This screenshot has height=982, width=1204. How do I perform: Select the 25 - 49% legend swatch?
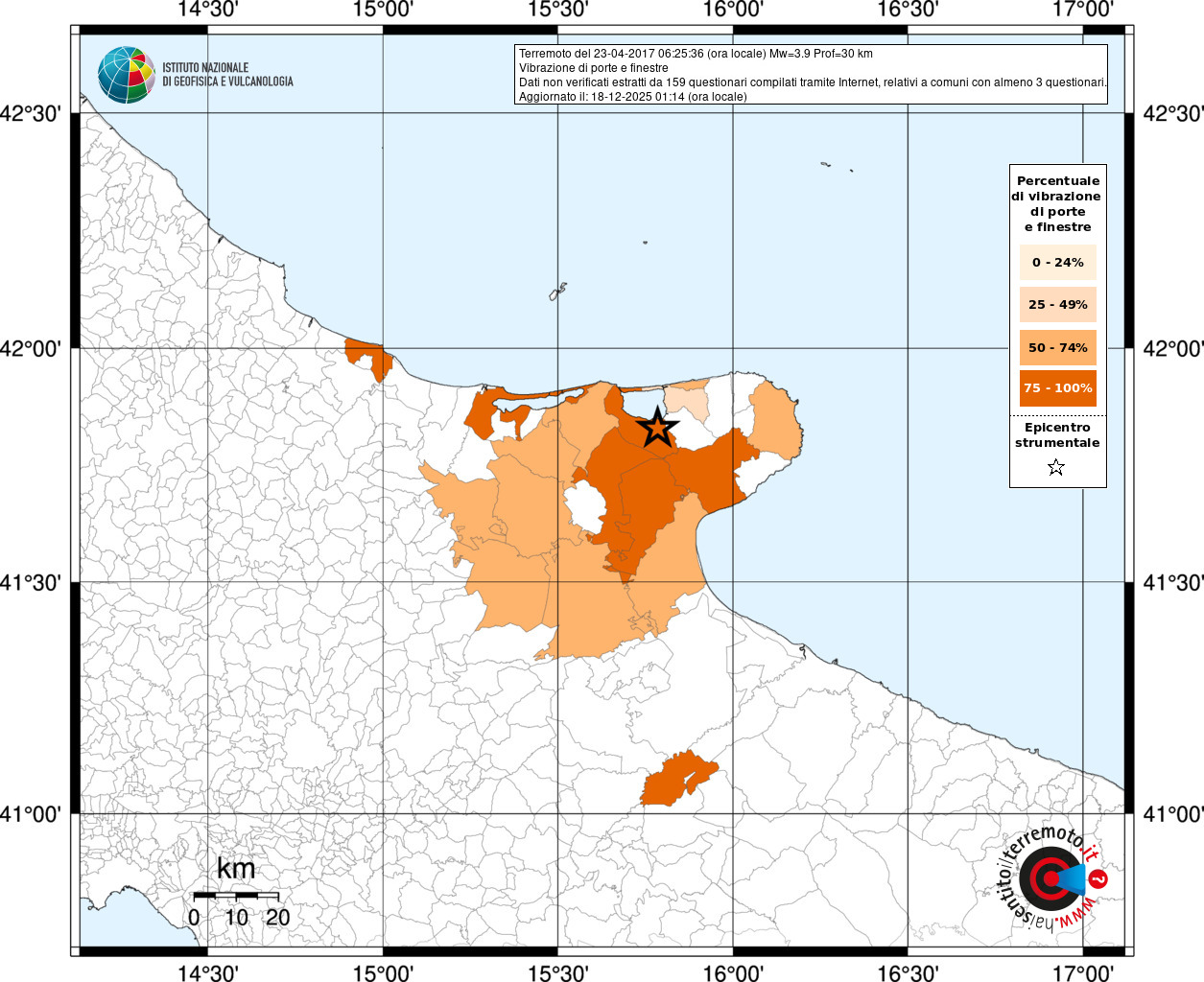click(x=1057, y=305)
